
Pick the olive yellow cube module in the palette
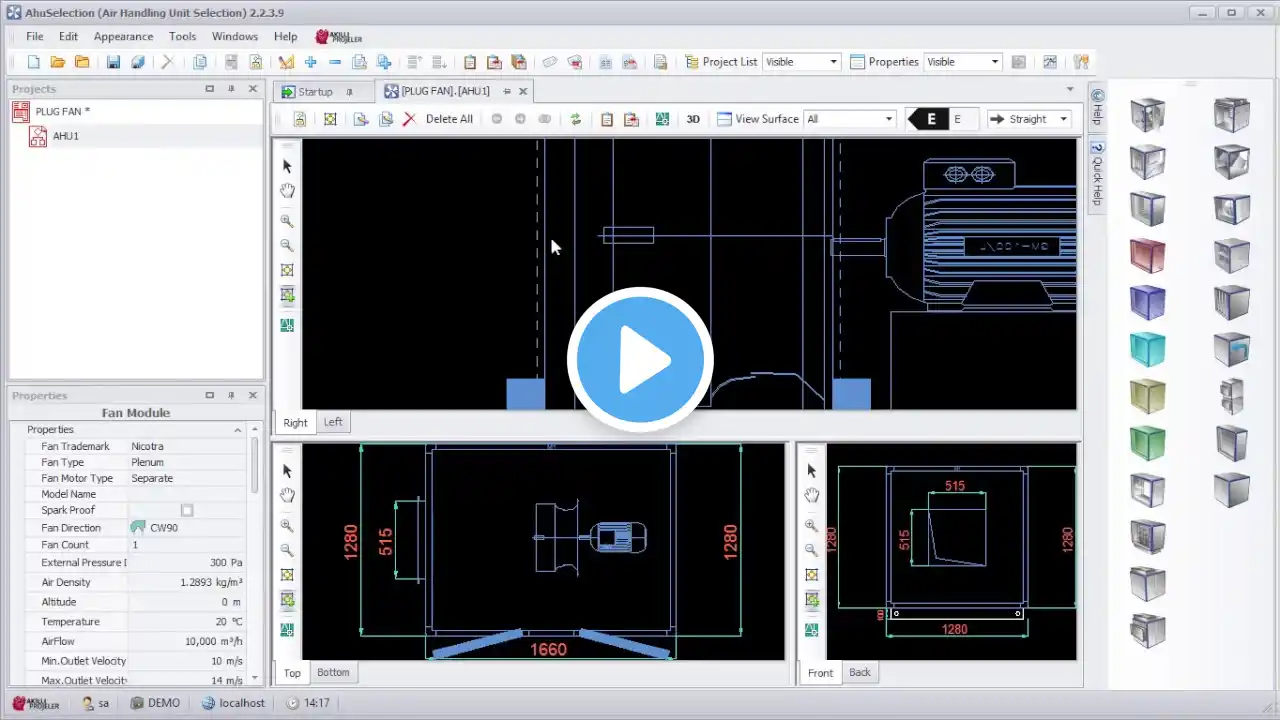click(x=1147, y=396)
